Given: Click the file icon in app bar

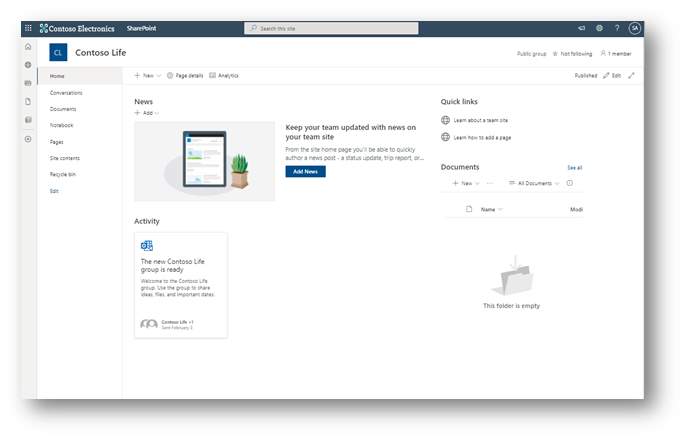Looking at the screenshot, I should click(x=28, y=102).
